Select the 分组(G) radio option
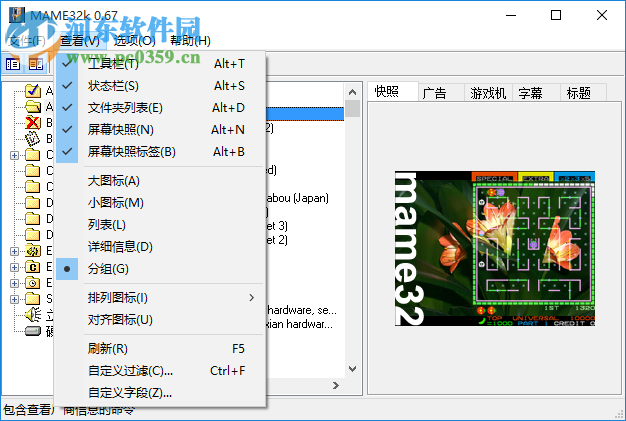 coord(160,269)
